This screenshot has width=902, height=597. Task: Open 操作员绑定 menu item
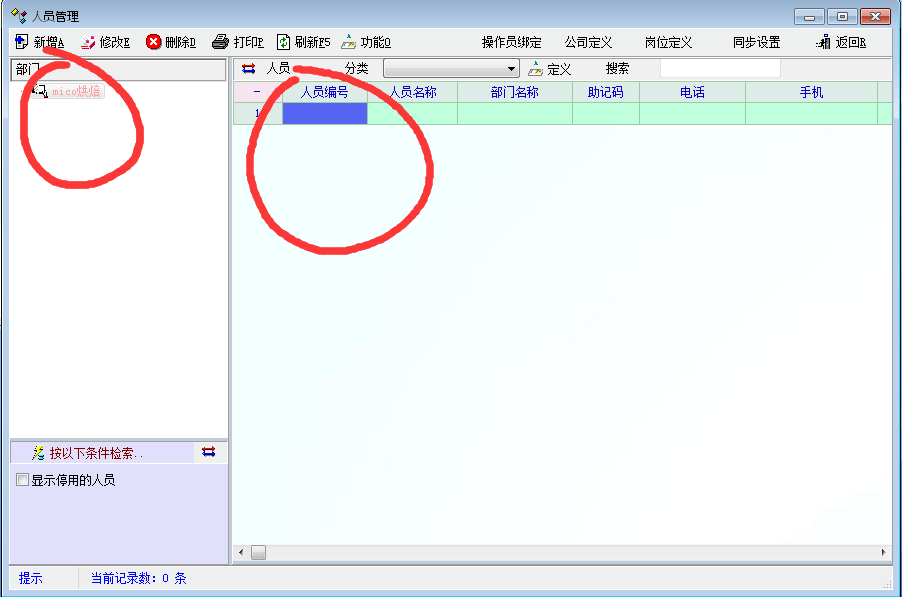click(x=511, y=42)
